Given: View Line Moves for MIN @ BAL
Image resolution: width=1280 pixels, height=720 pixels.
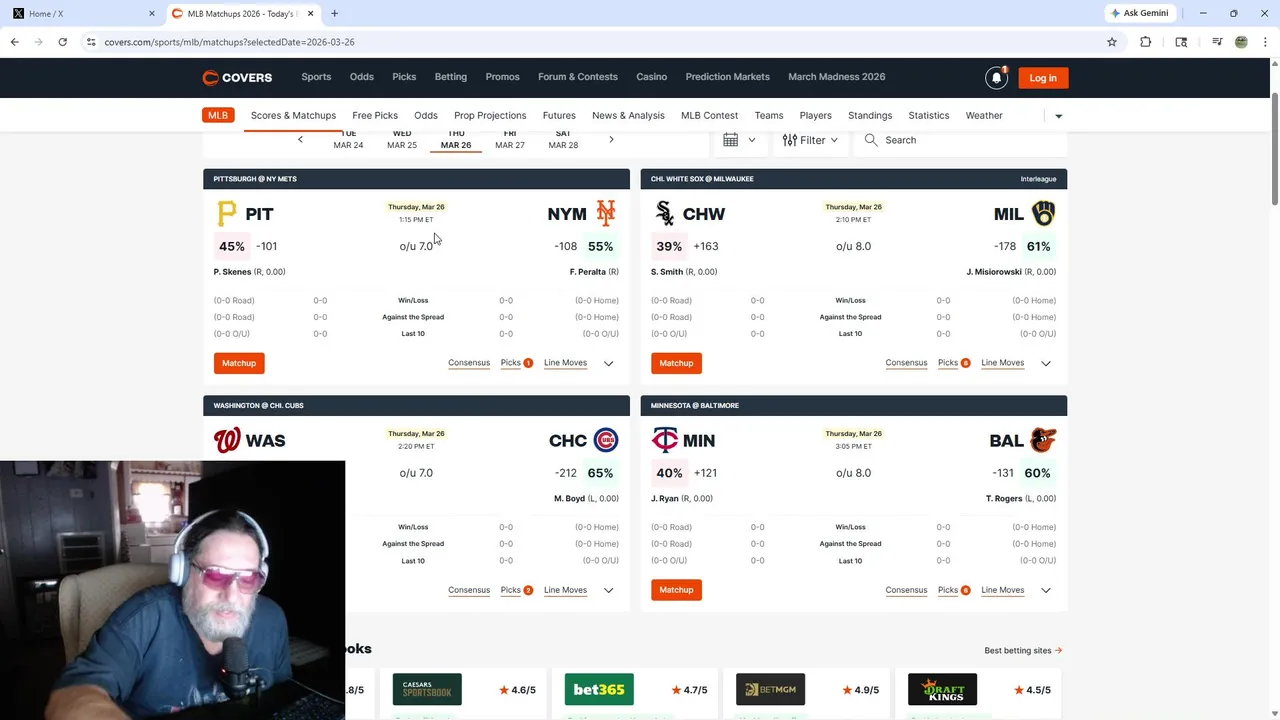Looking at the screenshot, I should [x=1002, y=590].
